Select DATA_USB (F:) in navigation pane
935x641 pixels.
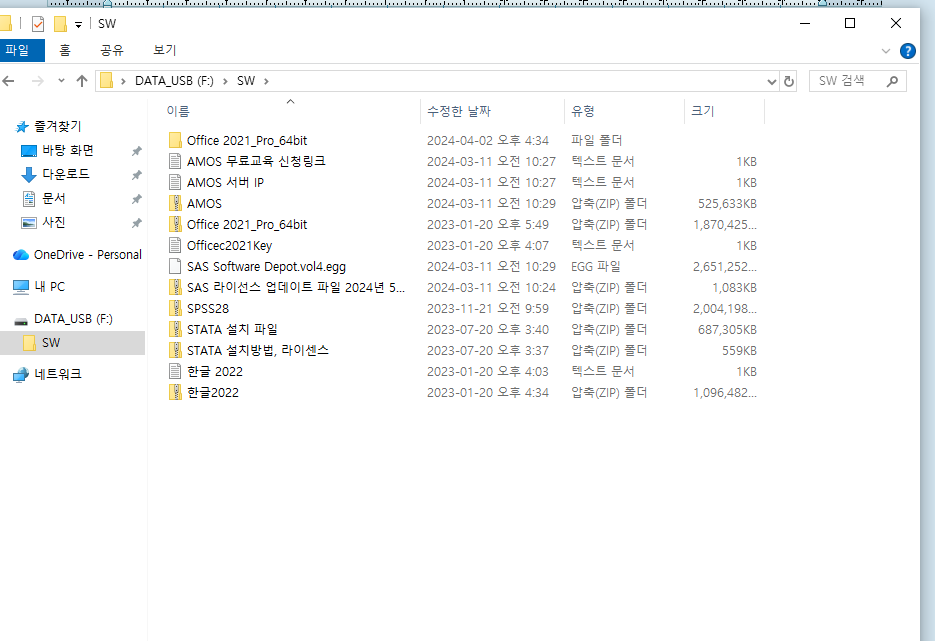73,319
